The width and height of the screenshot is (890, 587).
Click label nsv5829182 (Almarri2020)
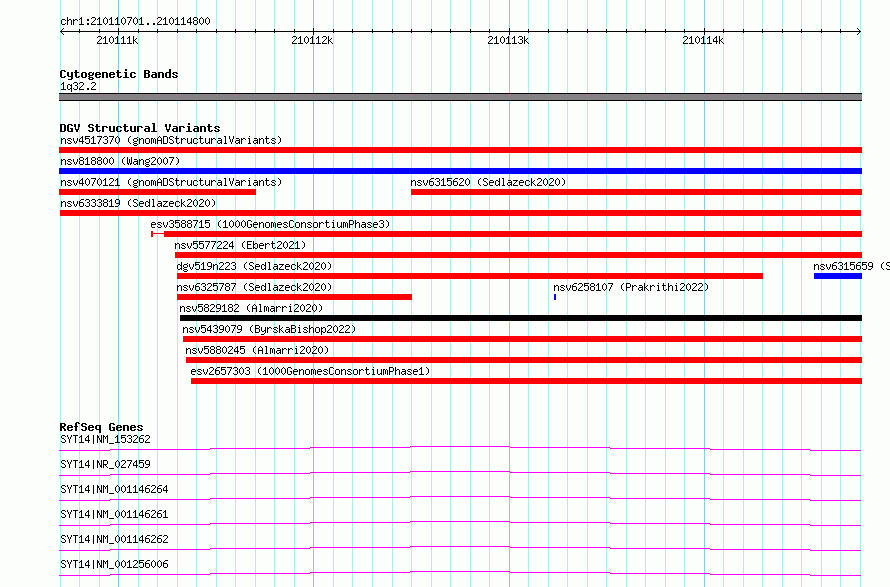[x=251, y=308]
